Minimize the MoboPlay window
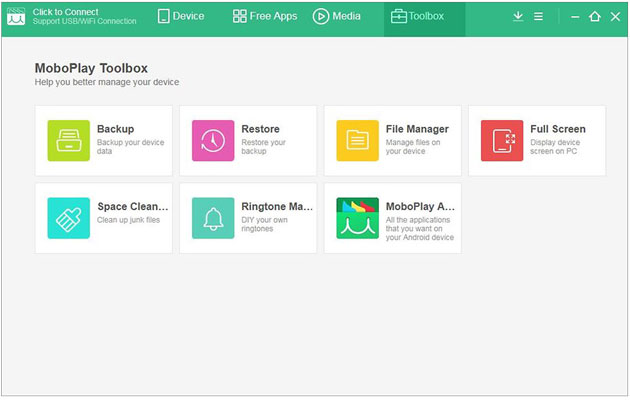This screenshot has width=630, height=400. 575,17
